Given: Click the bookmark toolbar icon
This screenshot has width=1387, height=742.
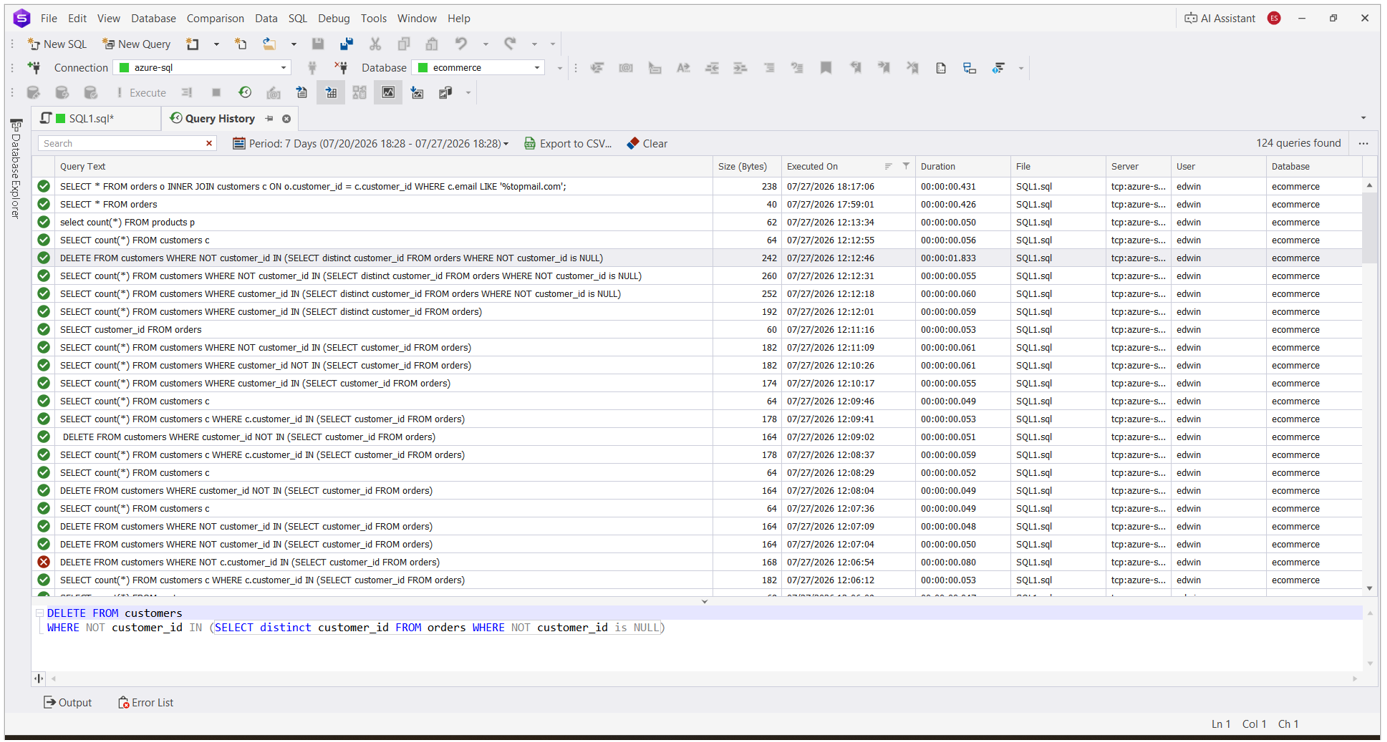Looking at the screenshot, I should tap(826, 68).
